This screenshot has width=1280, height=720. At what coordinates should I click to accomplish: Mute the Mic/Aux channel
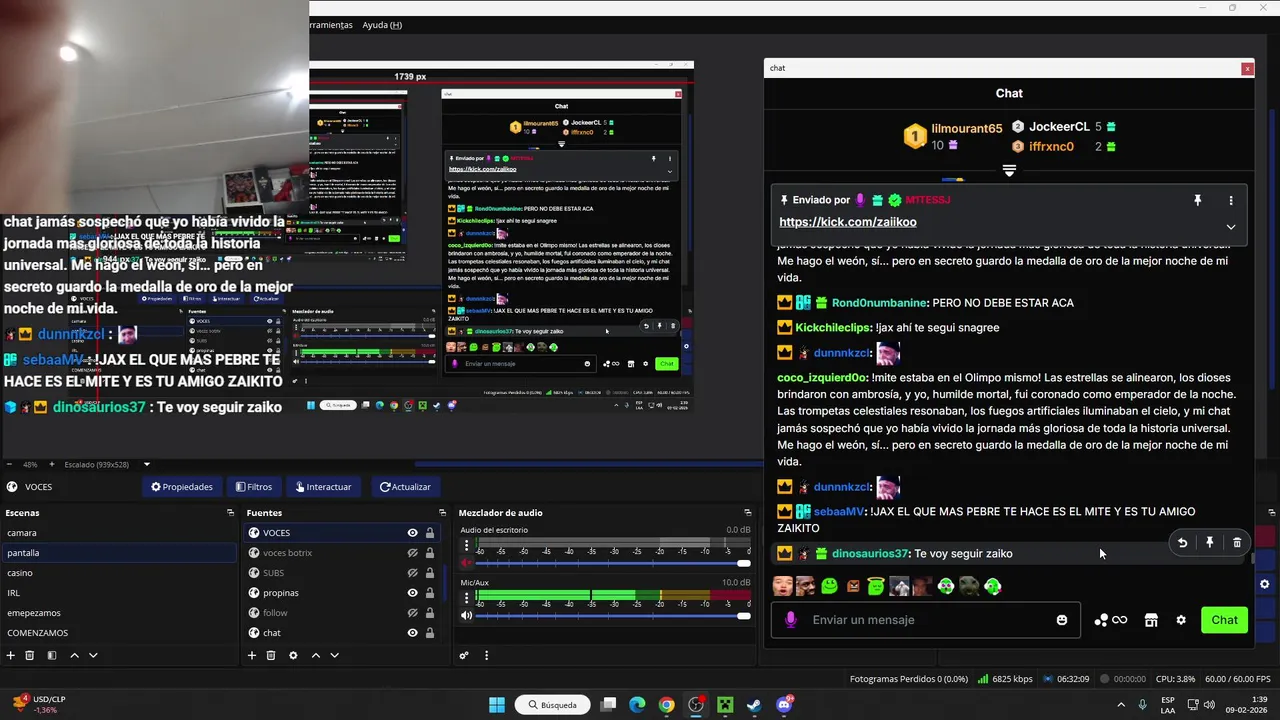466,615
